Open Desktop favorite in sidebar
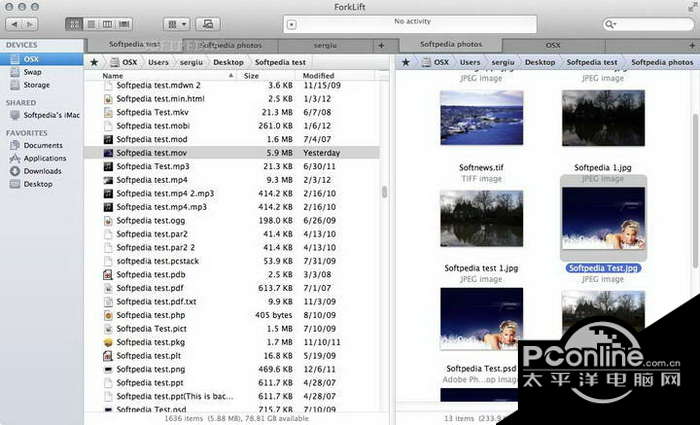 tap(42, 184)
